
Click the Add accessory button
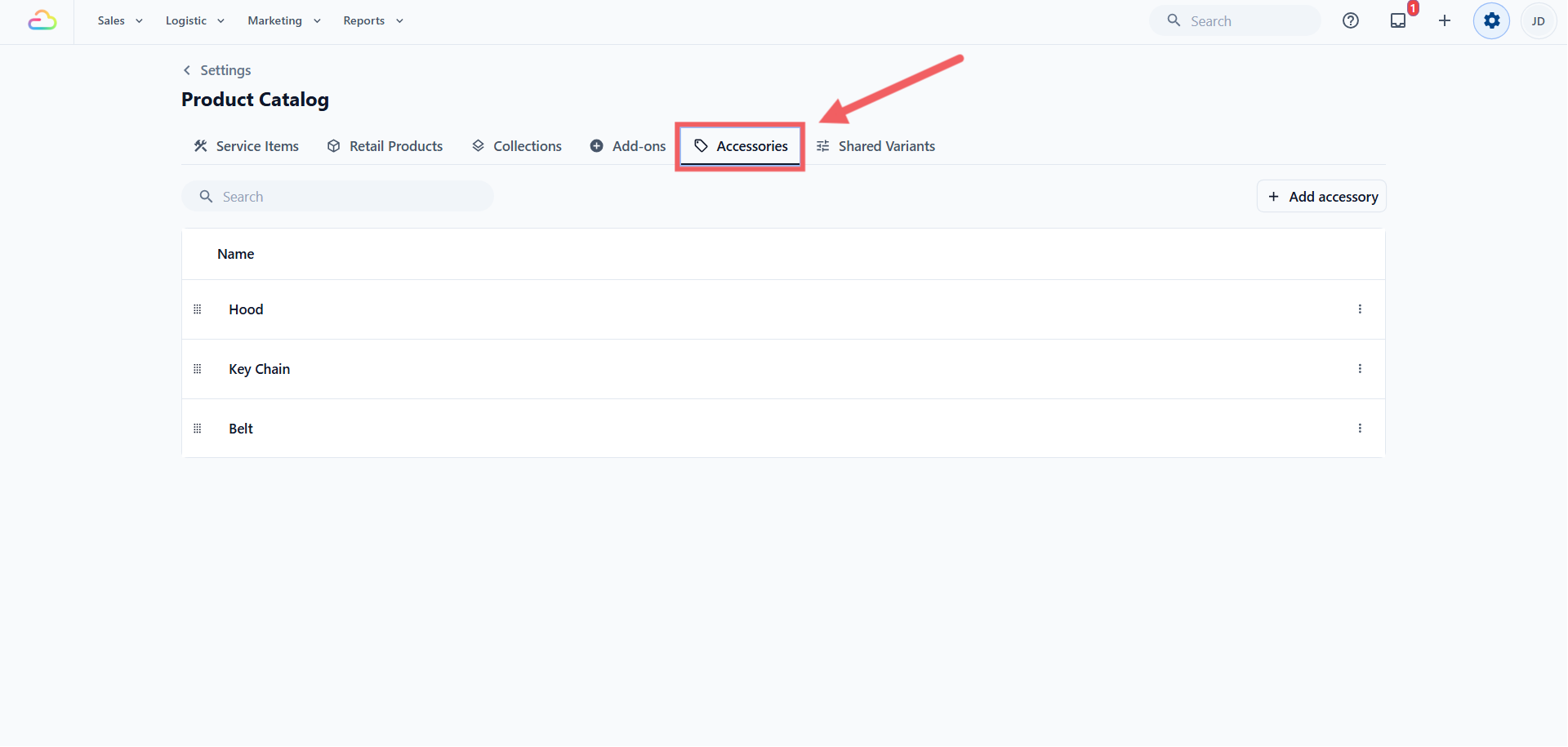pos(1321,197)
